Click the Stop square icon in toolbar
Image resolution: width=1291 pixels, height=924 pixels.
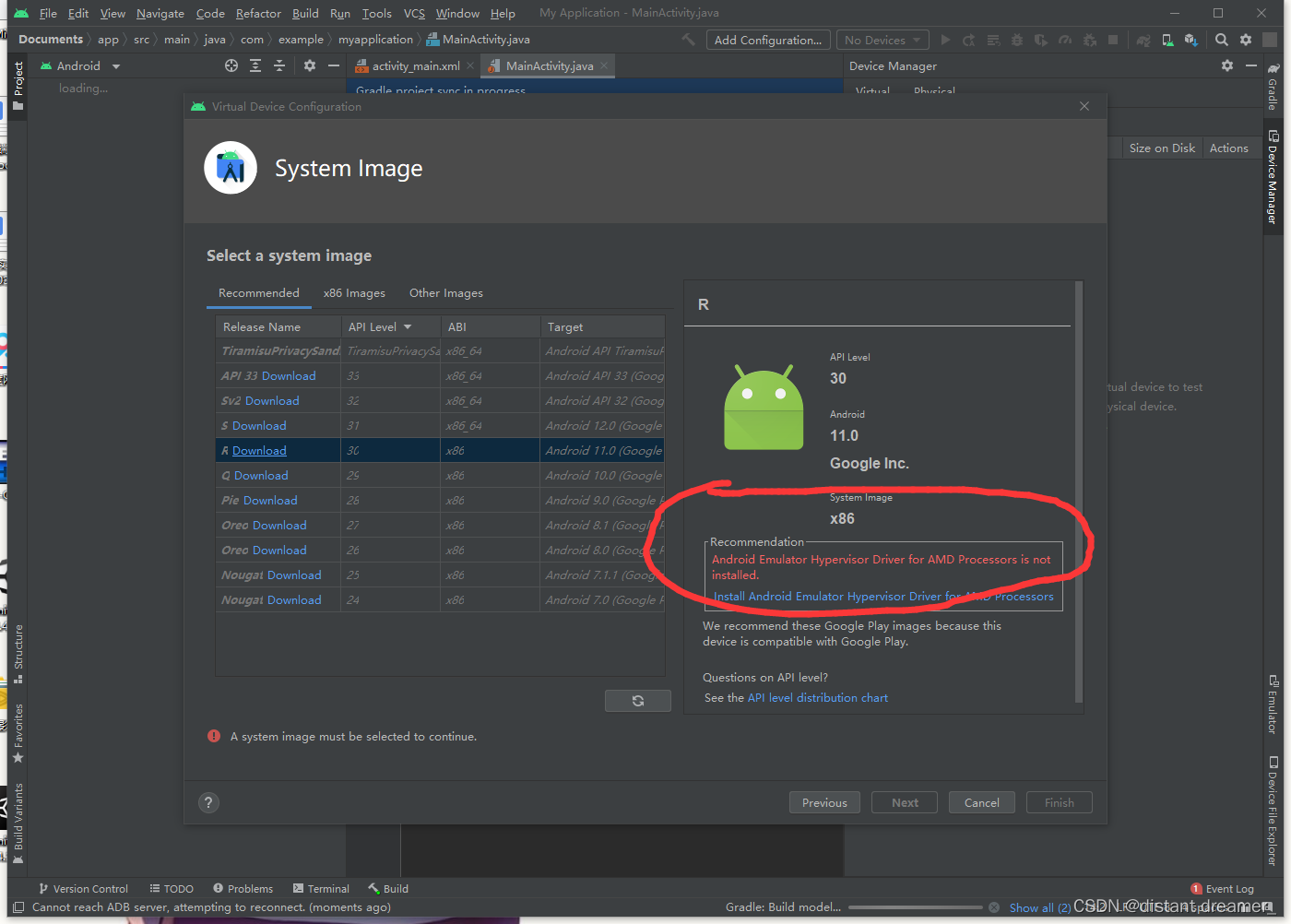pos(1113,40)
